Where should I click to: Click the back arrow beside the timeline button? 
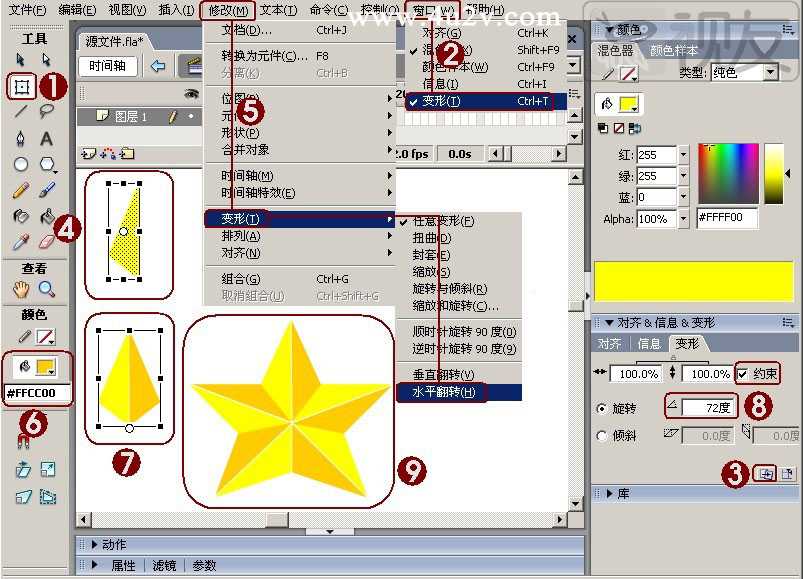coord(158,66)
